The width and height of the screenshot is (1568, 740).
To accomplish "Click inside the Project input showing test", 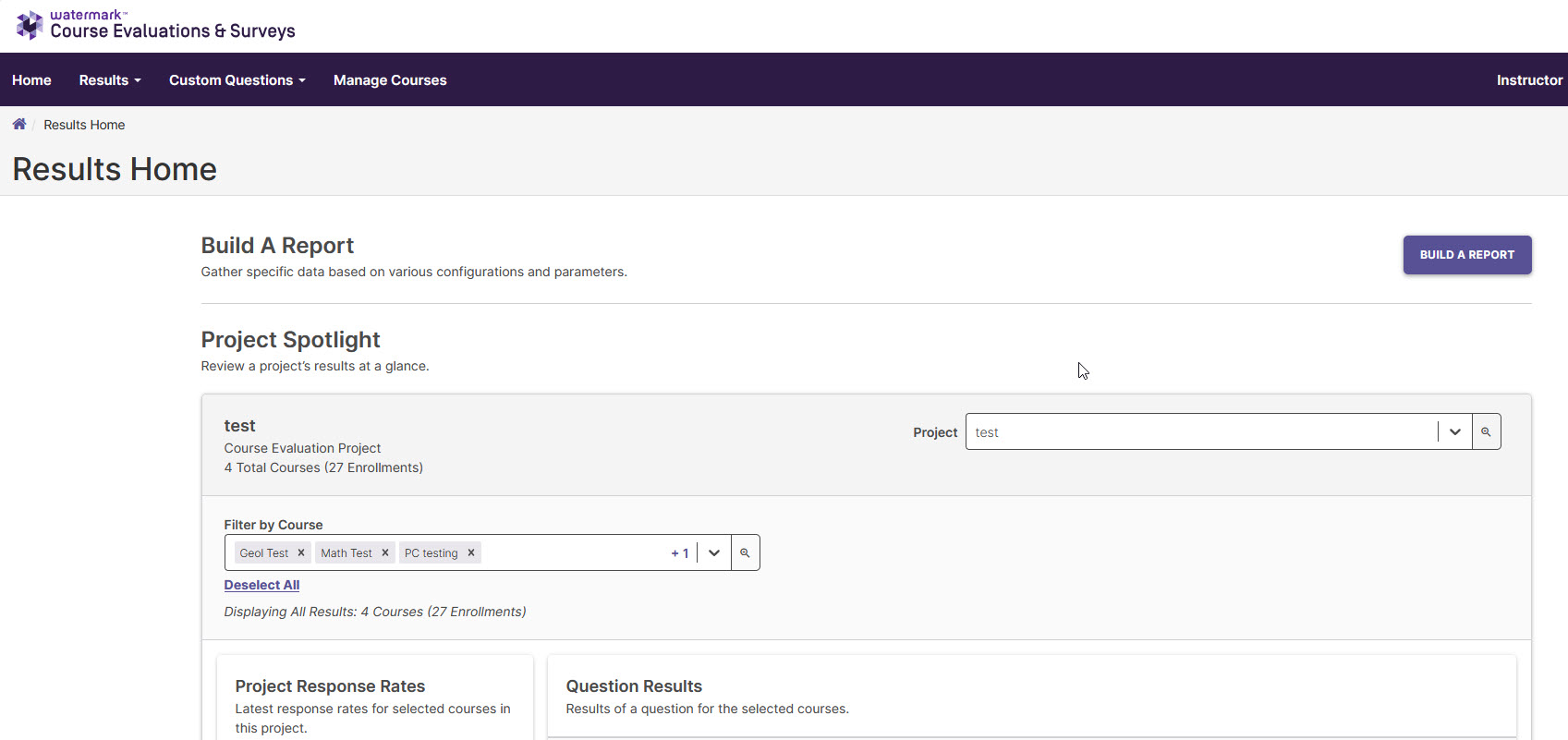I will point(1201,431).
